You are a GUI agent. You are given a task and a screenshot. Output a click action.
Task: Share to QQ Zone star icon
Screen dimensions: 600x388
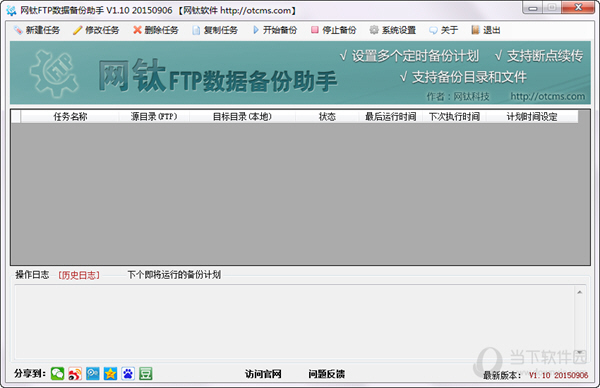(x=110, y=373)
